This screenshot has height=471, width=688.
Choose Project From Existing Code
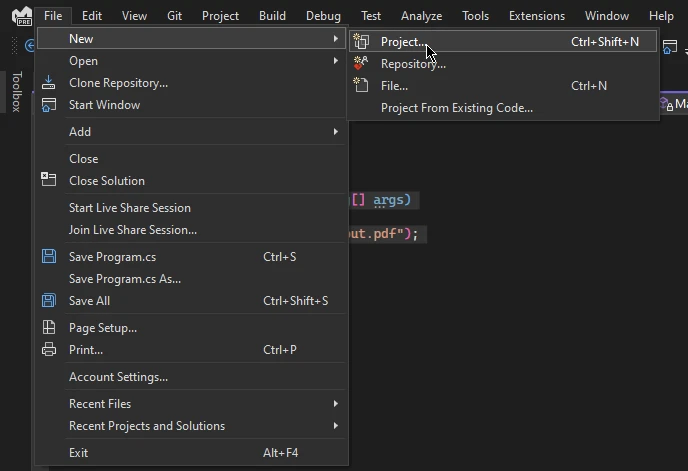click(x=456, y=108)
